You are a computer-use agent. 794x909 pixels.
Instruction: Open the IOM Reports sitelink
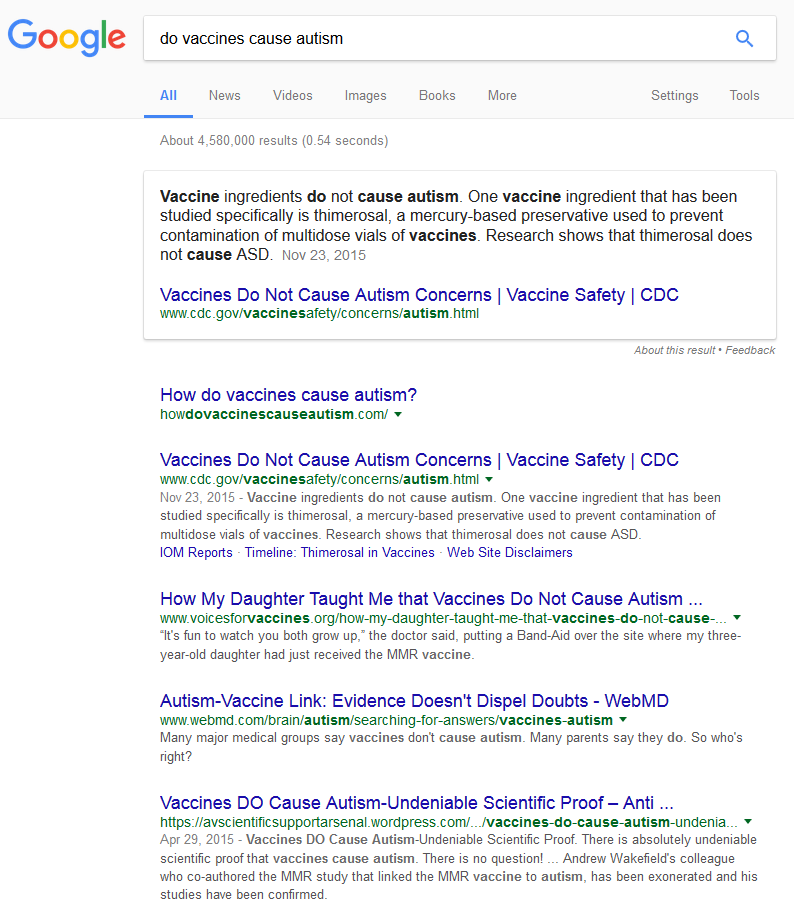click(x=196, y=552)
